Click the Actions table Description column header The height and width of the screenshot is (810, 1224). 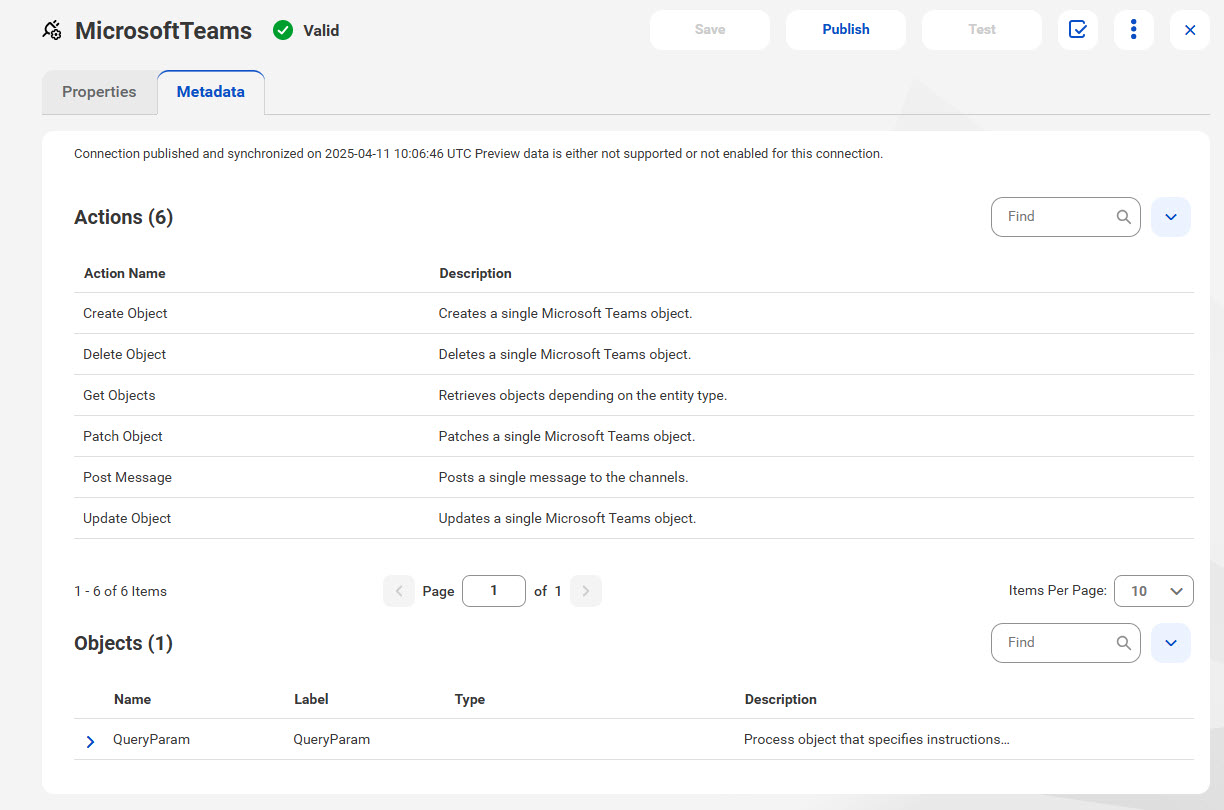pos(475,273)
